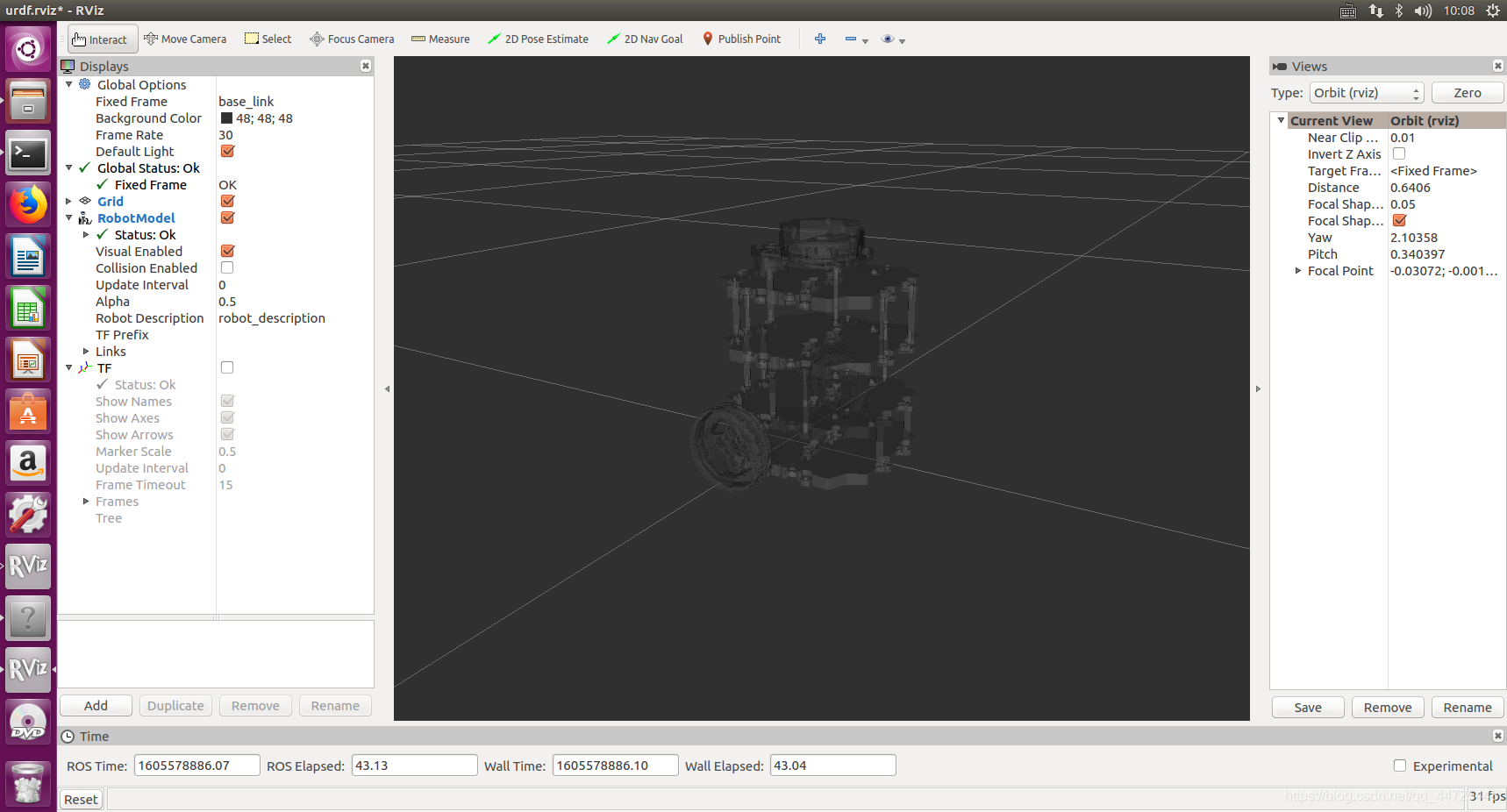Viewport: 1507px width, 812px height.
Task: Click inside the ROS Time field
Action: coord(195,765)
